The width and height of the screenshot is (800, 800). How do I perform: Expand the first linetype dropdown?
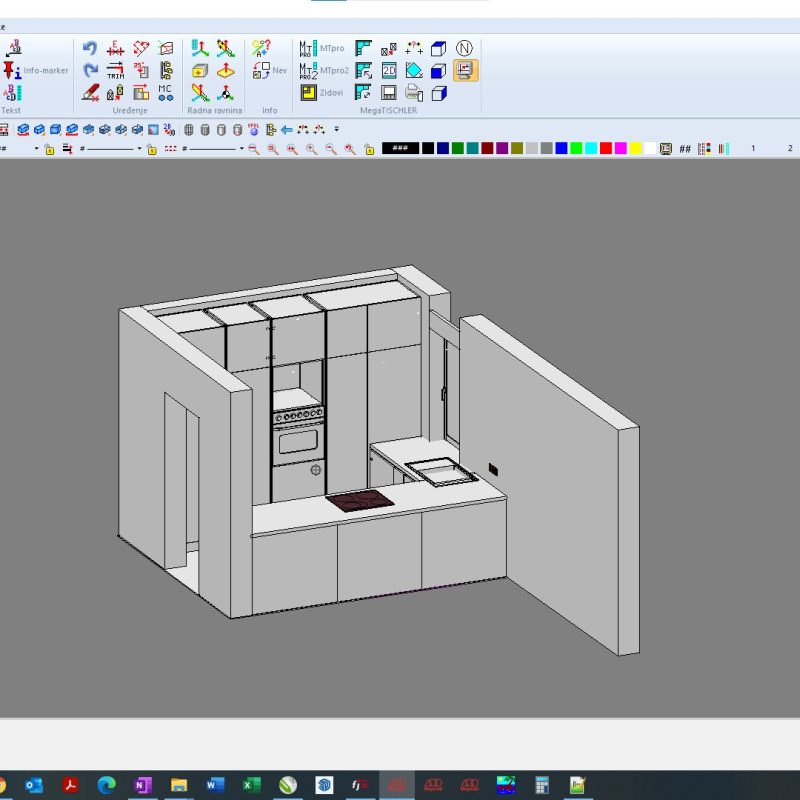138,148
